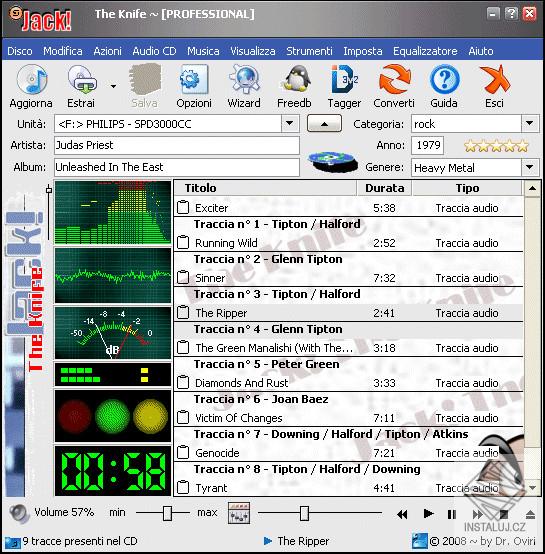Click the play button in playback controls
The height and width of the screenshot is (554, 545).
[428, 513]
